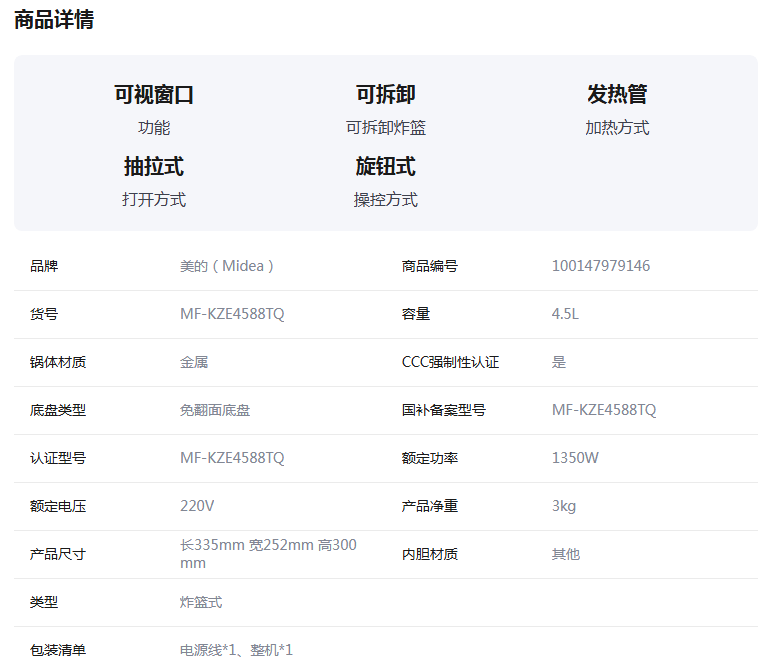
Task: Click the 类型 row label
Action: tap(44, 602)
